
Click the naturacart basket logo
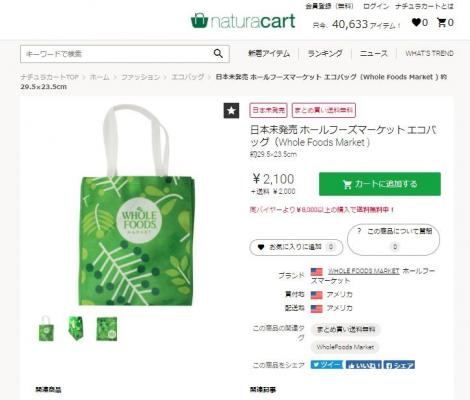coord(199,21)
